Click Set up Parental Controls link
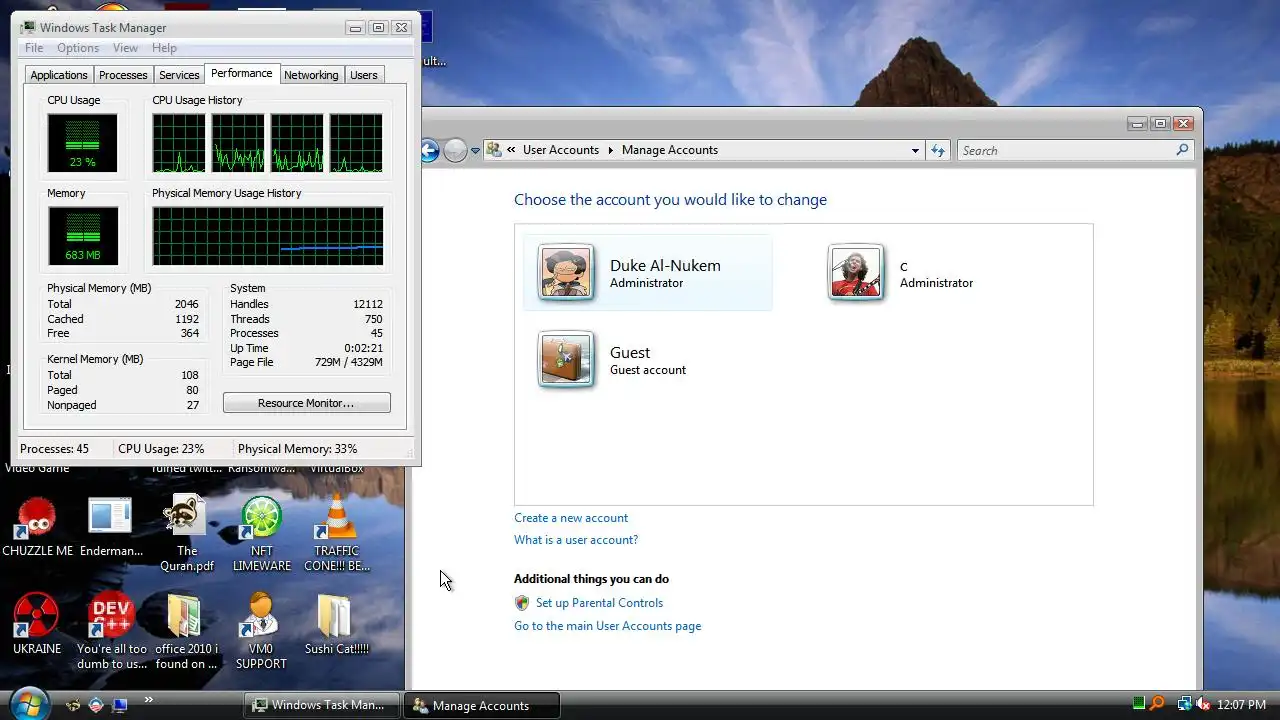Image resolution: width=1280 pixels, height=720 pixels. coord(599,603)
